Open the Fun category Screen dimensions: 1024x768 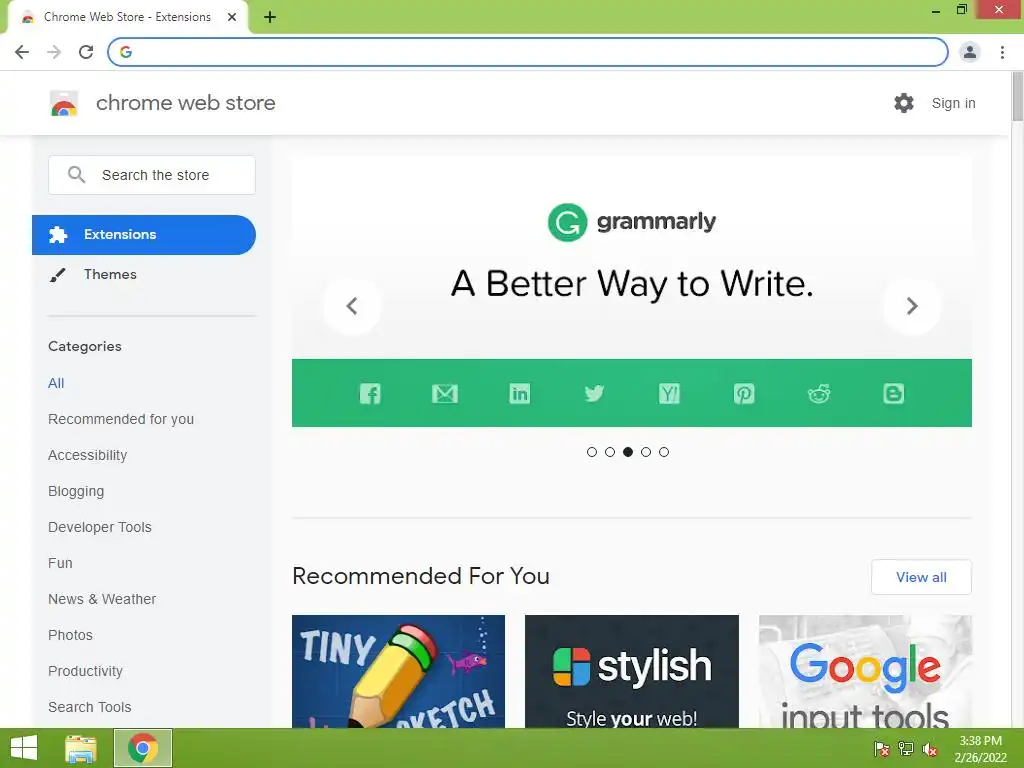point(60,563)
